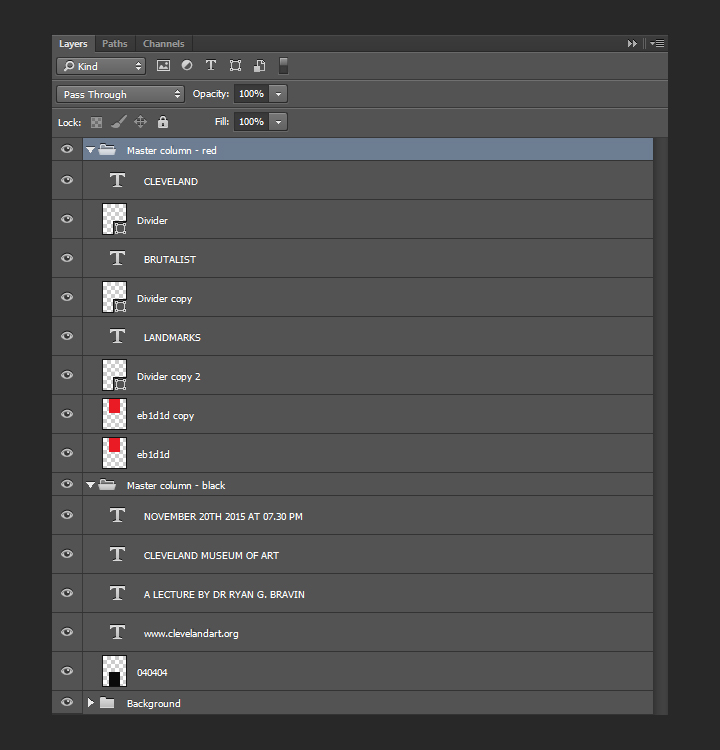Select A LECTURE BY DR RYAN G. BRAVIN layer
The image size is (720, 750).
(x=367, y=594)
